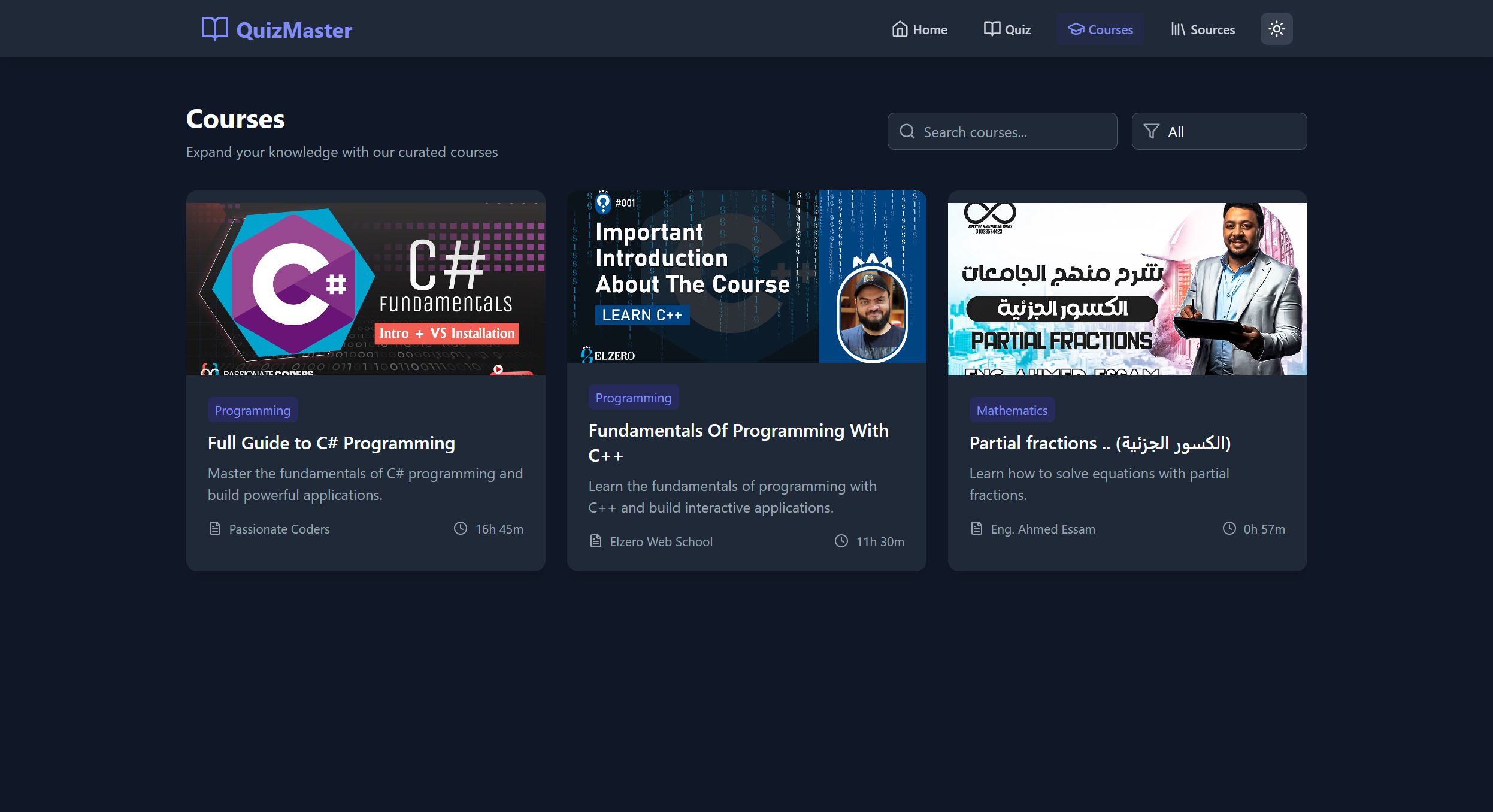Image resolution: width=1493 pixels, height=812 pixels.
Task: Open the Learn C++ introduction thumbnail
Action: [746, 277]
